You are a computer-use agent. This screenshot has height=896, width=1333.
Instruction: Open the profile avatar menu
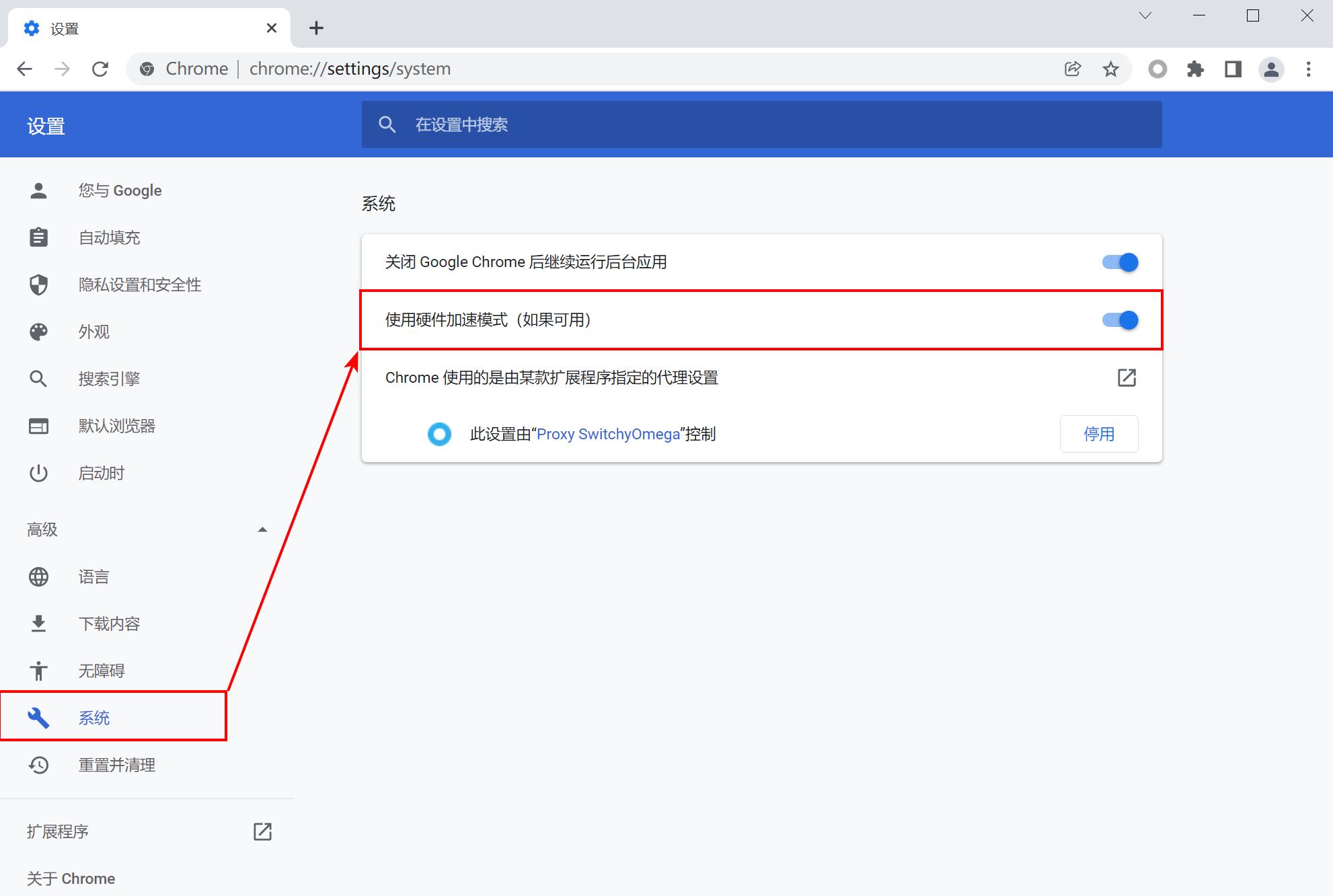(1271, 69)
